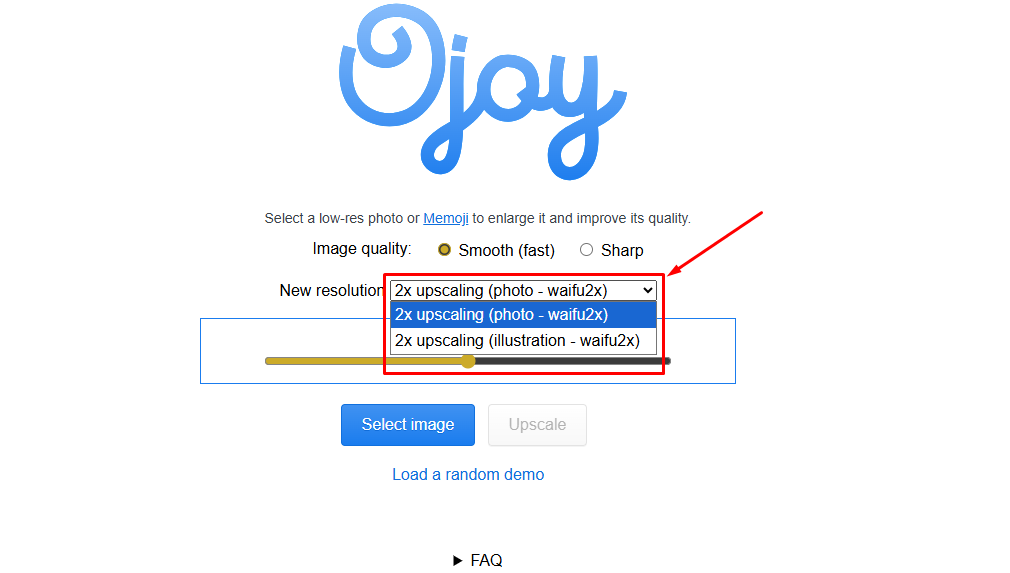The image size is (1010, 573).
Task: Click the dropdown arrow on resolution selector
Action: coord(647,291)
